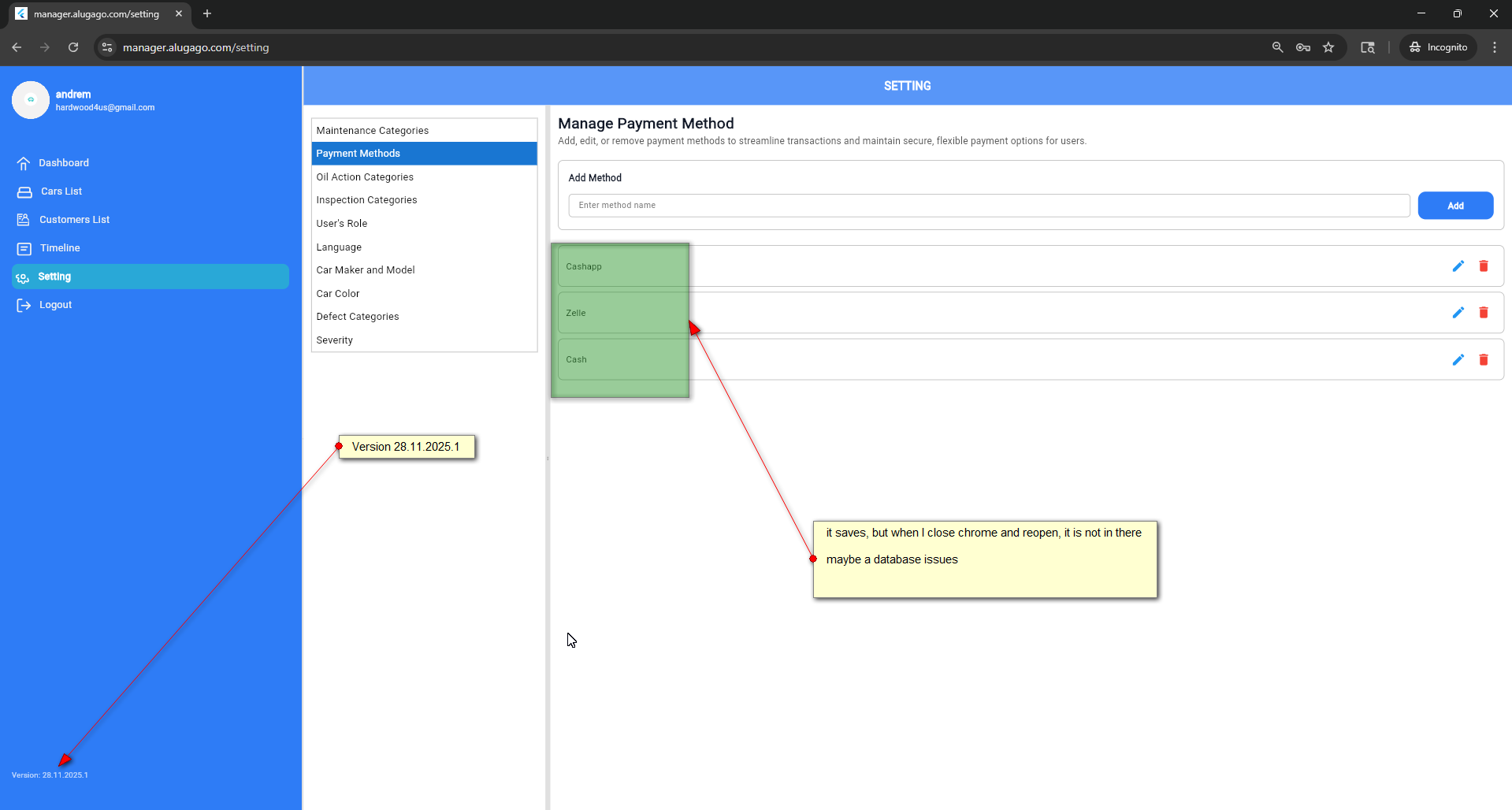Open the password key icon
1512x810 pixels.
point(1302,47)
